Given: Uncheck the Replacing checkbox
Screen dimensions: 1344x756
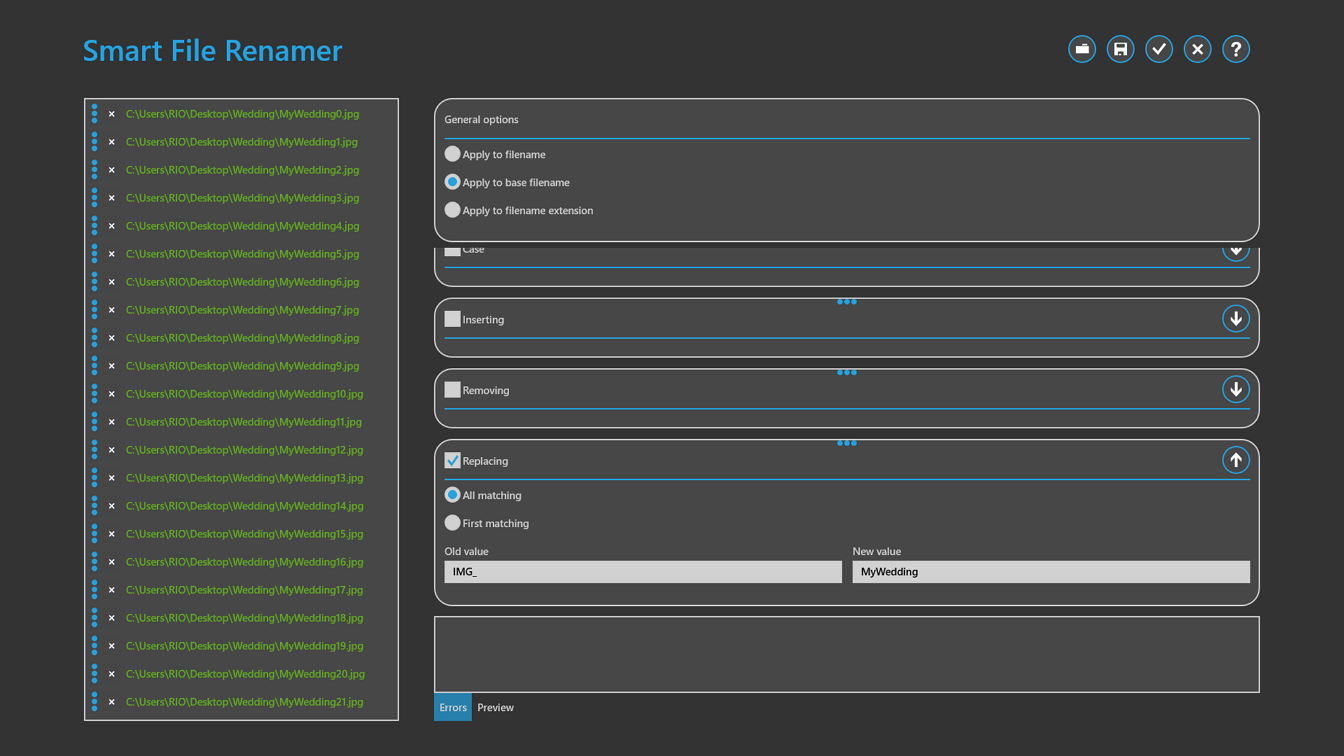Looking at the screenshot, I should (452, 461).
